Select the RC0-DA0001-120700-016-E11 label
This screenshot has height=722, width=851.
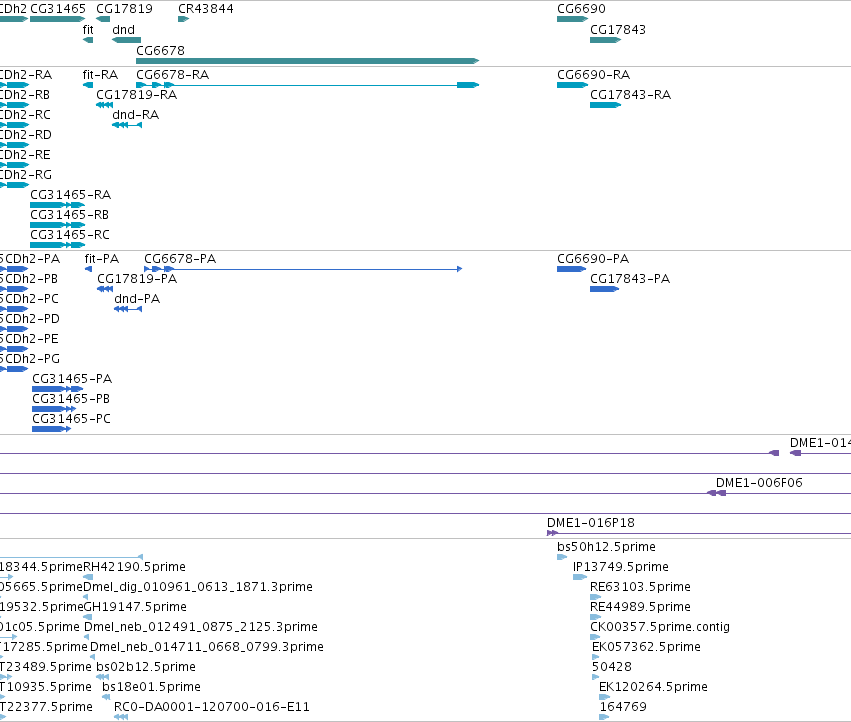pos(212,707)
